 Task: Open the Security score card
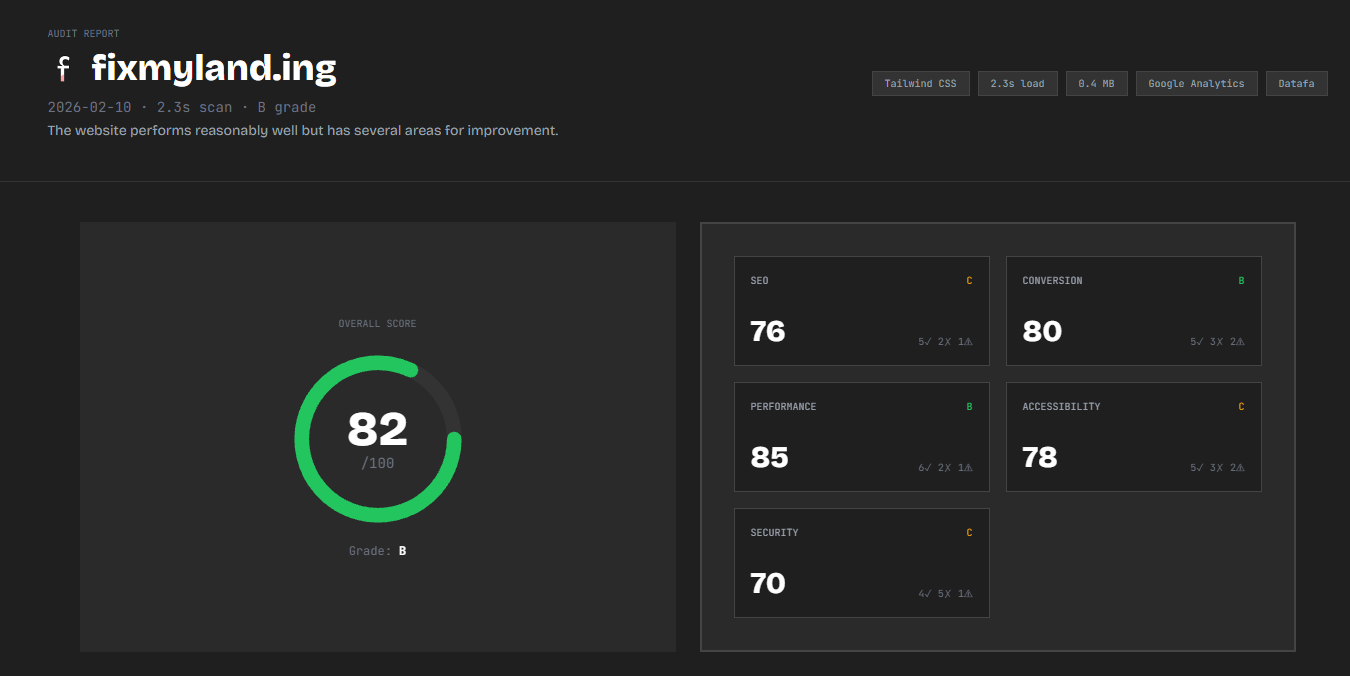[861, 563]
